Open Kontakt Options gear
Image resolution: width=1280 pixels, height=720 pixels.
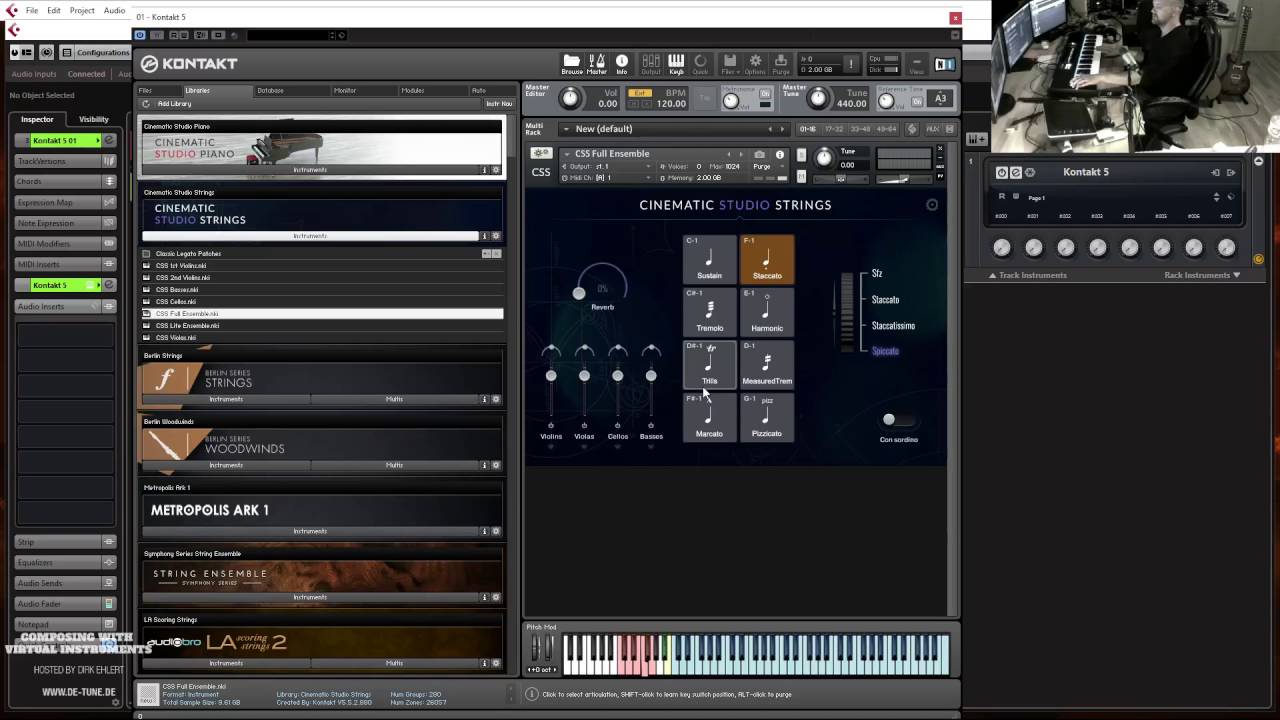click(755, 64)
